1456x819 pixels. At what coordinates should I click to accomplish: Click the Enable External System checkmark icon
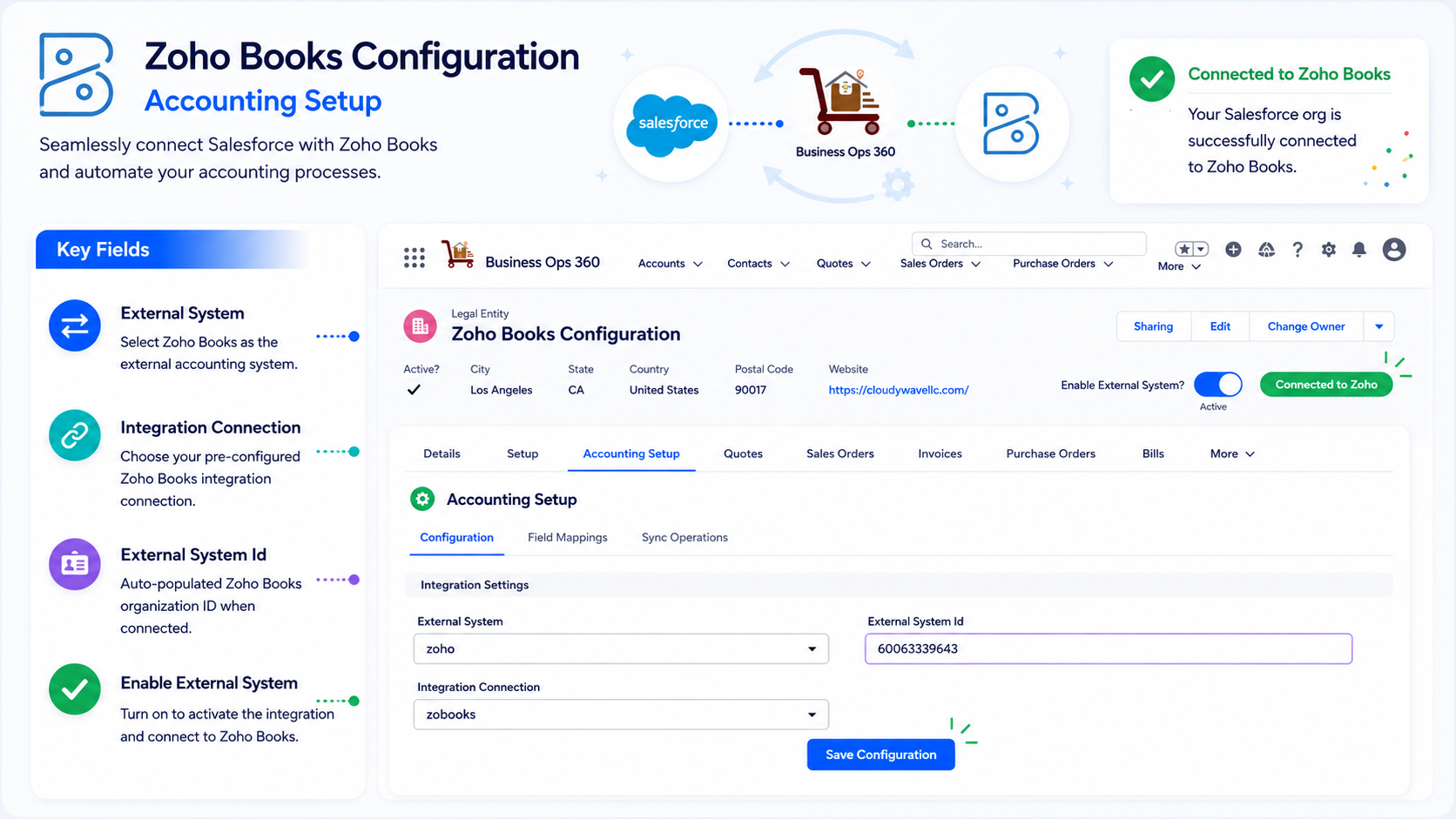75,689
